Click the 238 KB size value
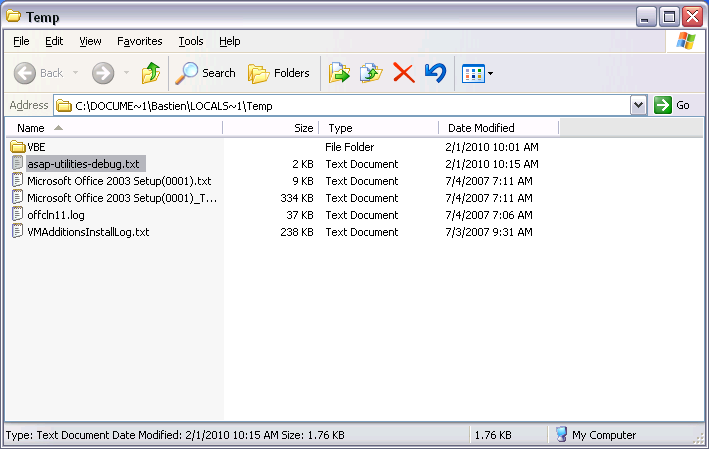The image size is (709, 449). [297, 232]
